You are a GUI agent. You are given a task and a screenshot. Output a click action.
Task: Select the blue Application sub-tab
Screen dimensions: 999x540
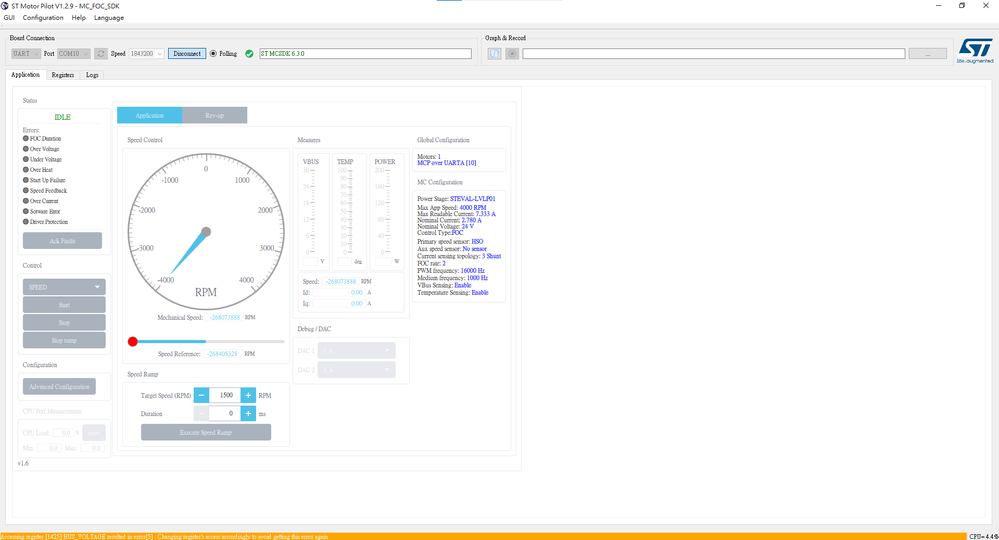pos(150,115)
